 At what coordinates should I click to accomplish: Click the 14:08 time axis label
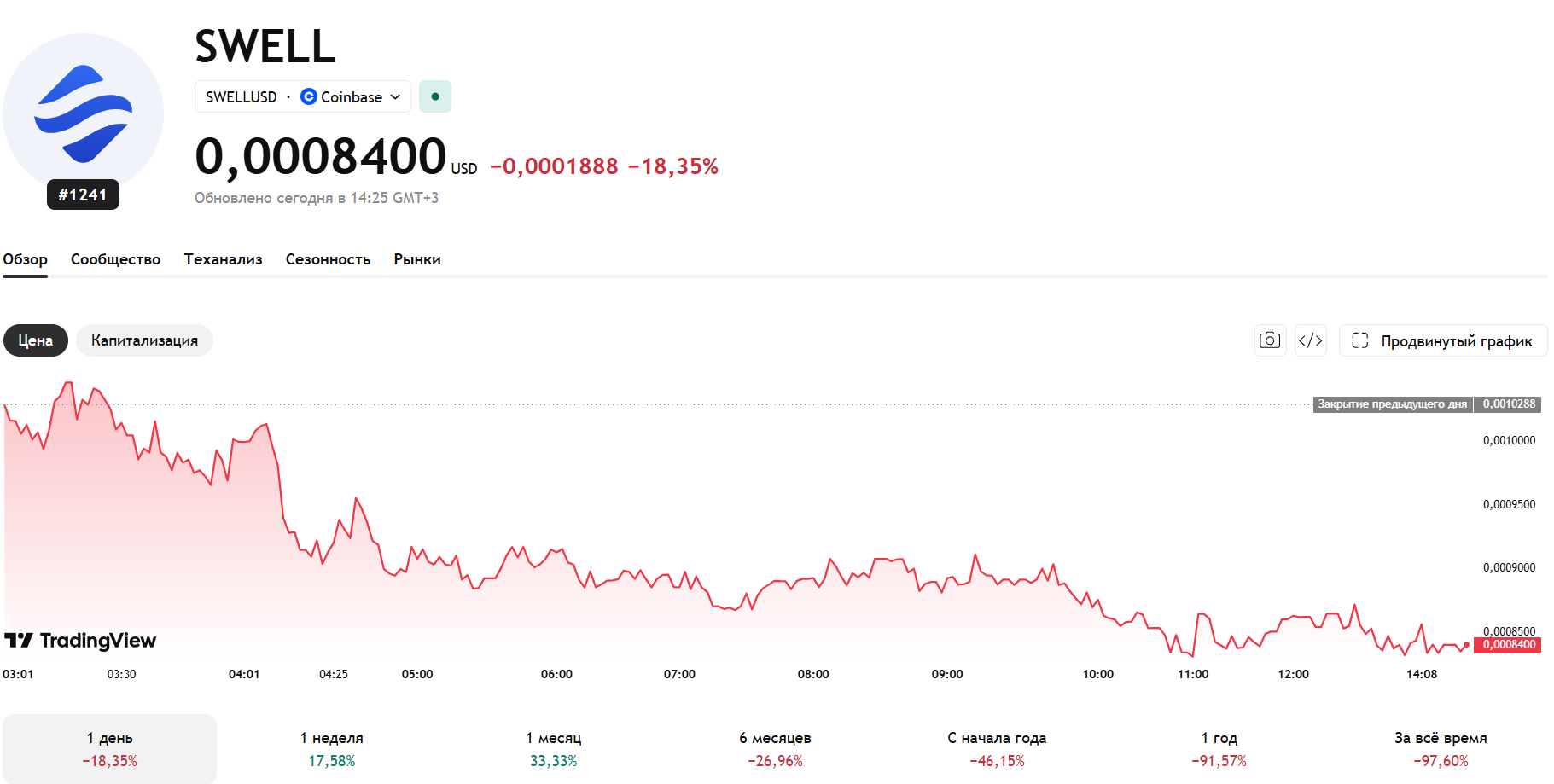1422,674
